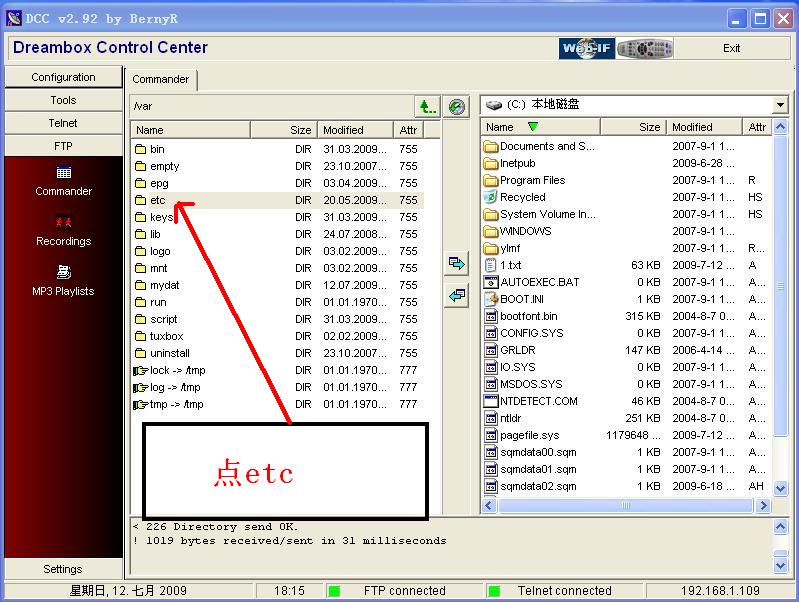Select the NTDETECT.COM file icon
Viewport: 799px width, 602px height.
tap(491, 401)
